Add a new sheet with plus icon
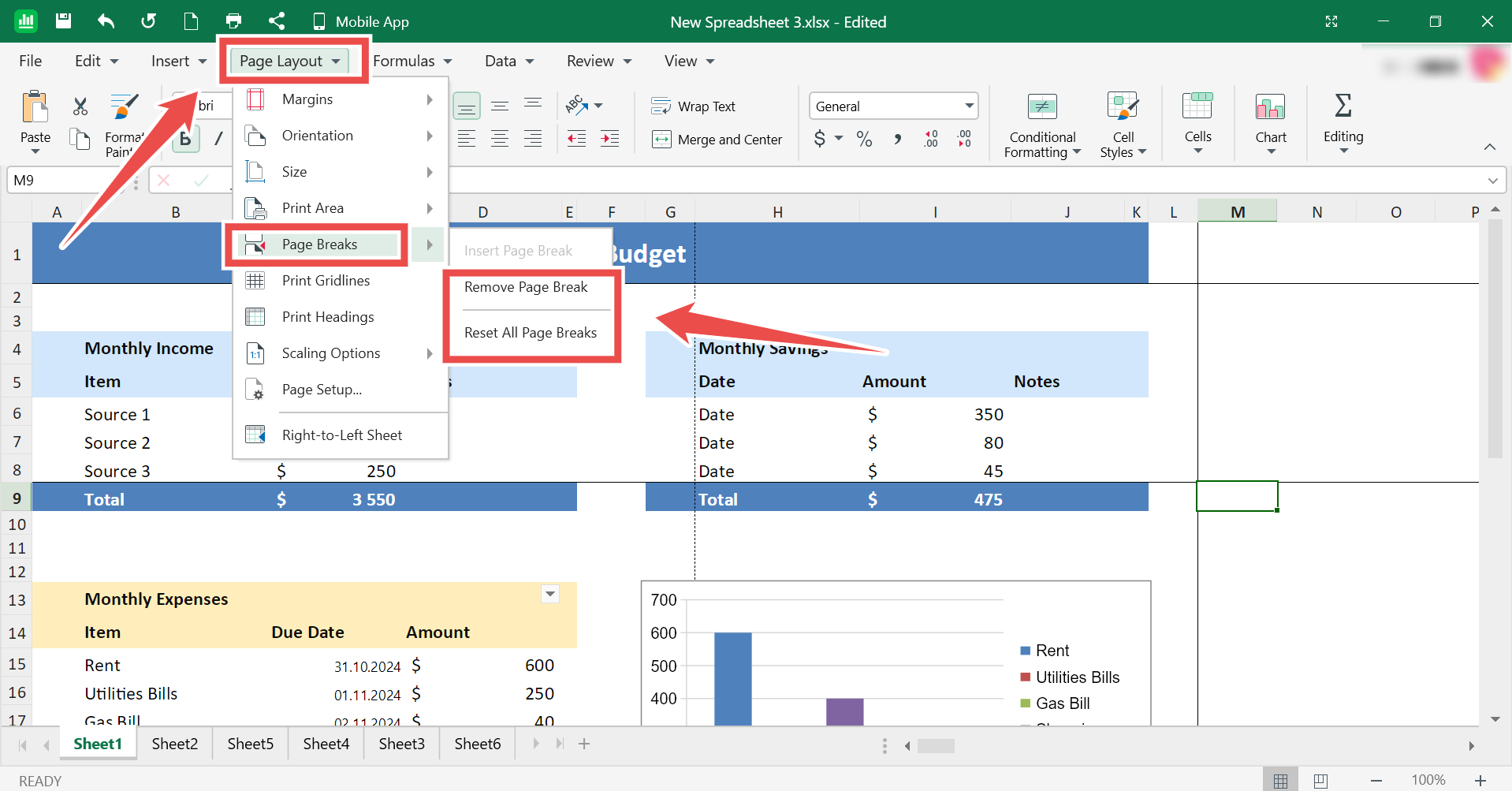This screenshot has height=791, width=1512. click(584, 744)
